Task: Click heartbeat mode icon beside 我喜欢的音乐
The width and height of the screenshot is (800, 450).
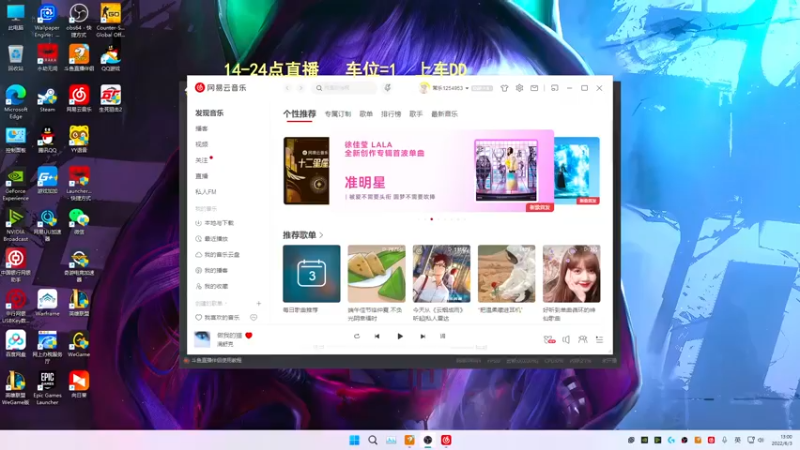Action: 254,317
